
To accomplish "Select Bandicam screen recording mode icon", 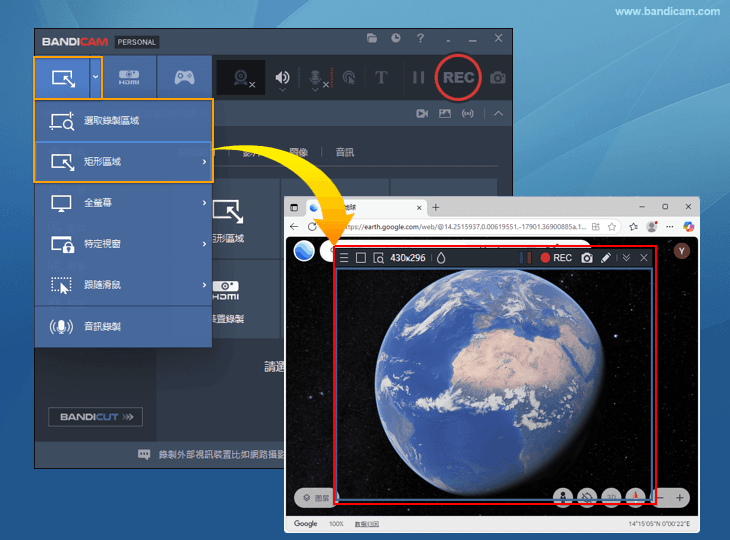I will (x=63, y=78).
